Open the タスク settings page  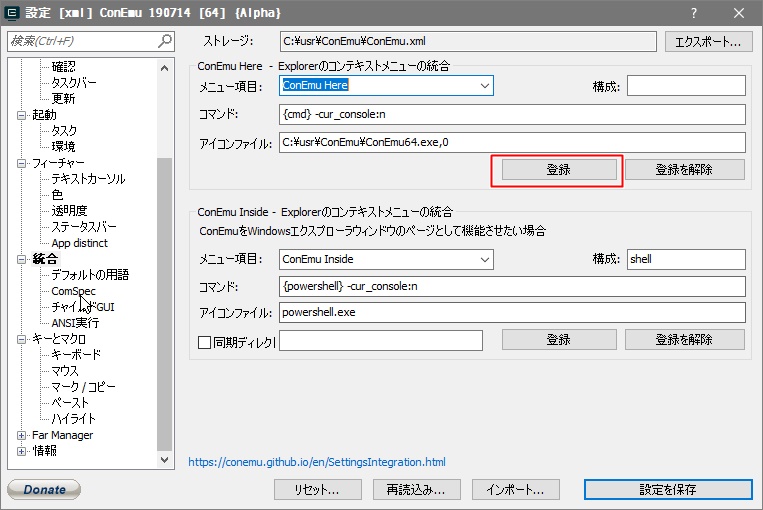pyautogui.click(x=64, y=131)
